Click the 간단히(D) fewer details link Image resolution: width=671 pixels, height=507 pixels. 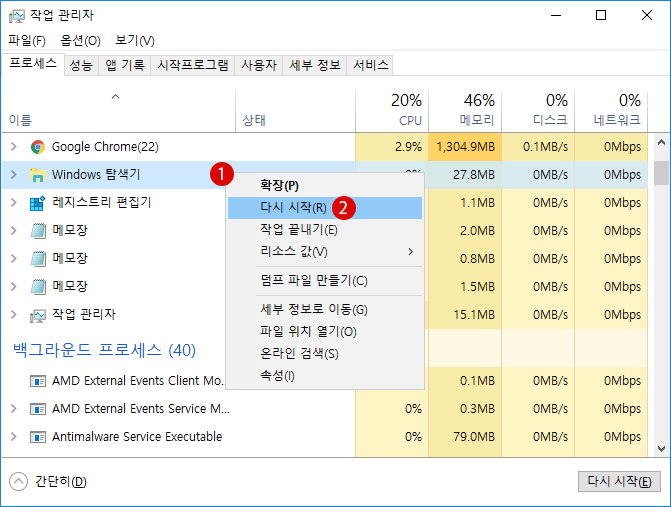[61, 482]
